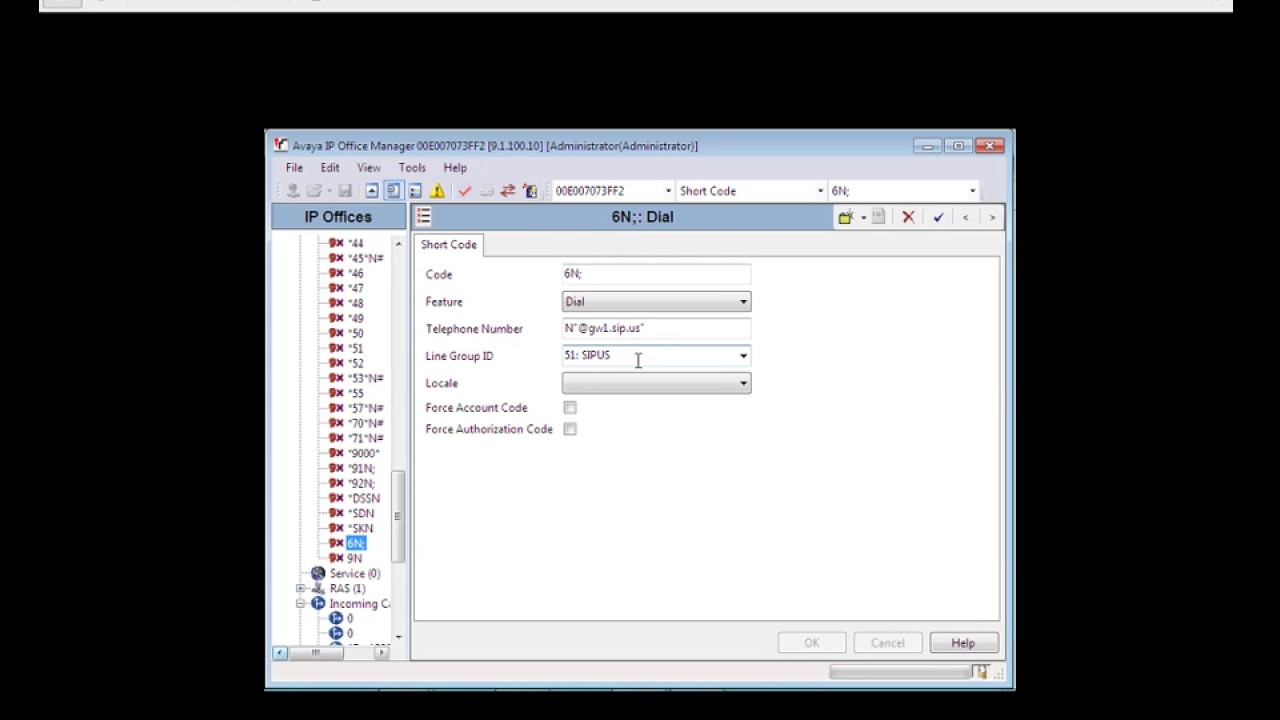Collapse the Incoming Call Route tree node
Image resolution: width=1280 pixels, height=720 pixels.
click(x=301, y=603)
